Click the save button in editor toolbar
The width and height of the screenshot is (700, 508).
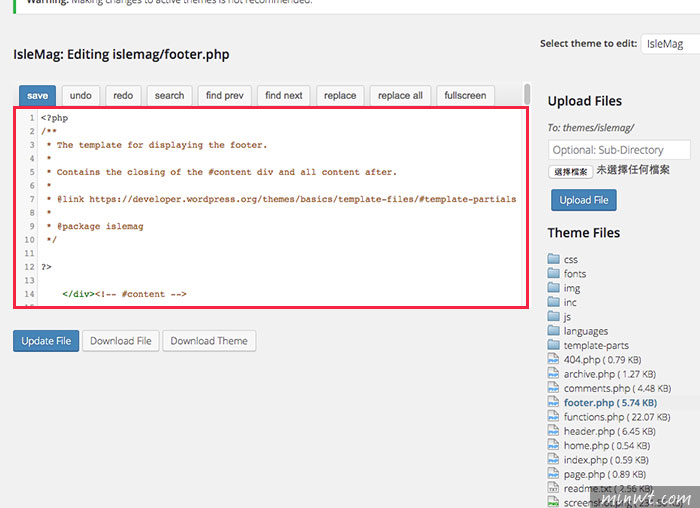[38, 96]
